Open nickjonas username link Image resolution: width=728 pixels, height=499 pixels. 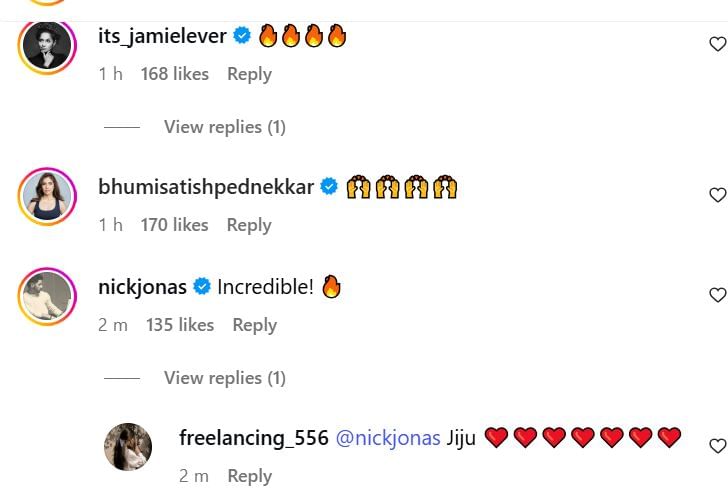coord(142,287)
